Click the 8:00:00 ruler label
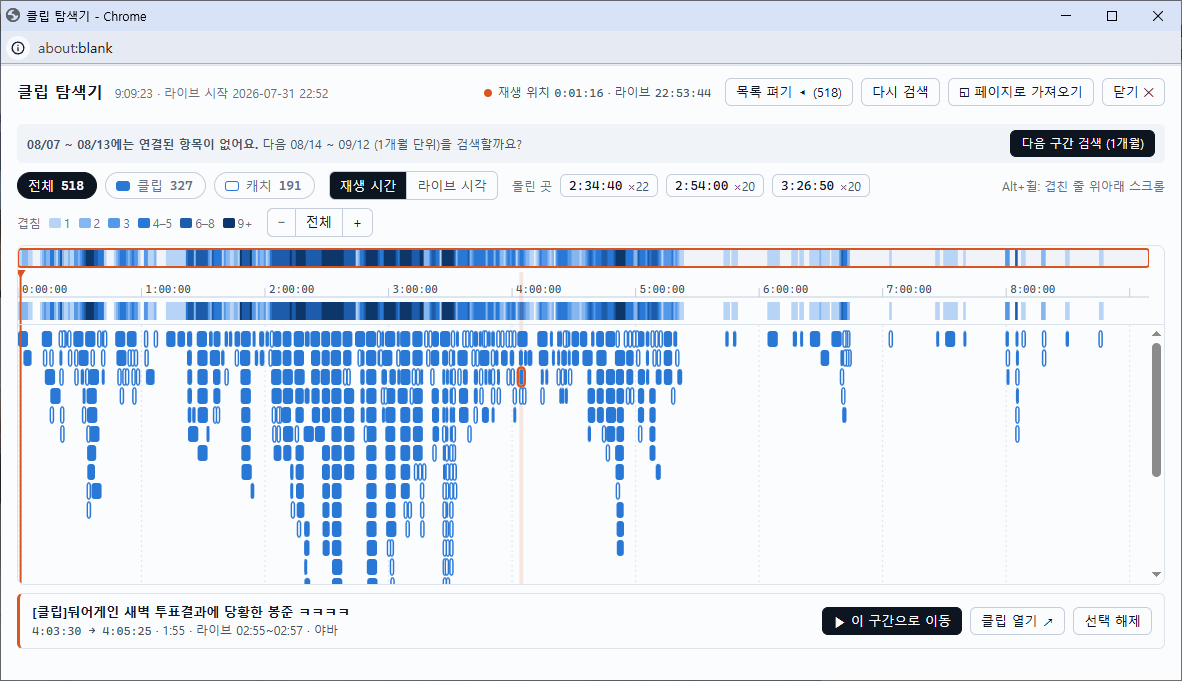 1033,290
